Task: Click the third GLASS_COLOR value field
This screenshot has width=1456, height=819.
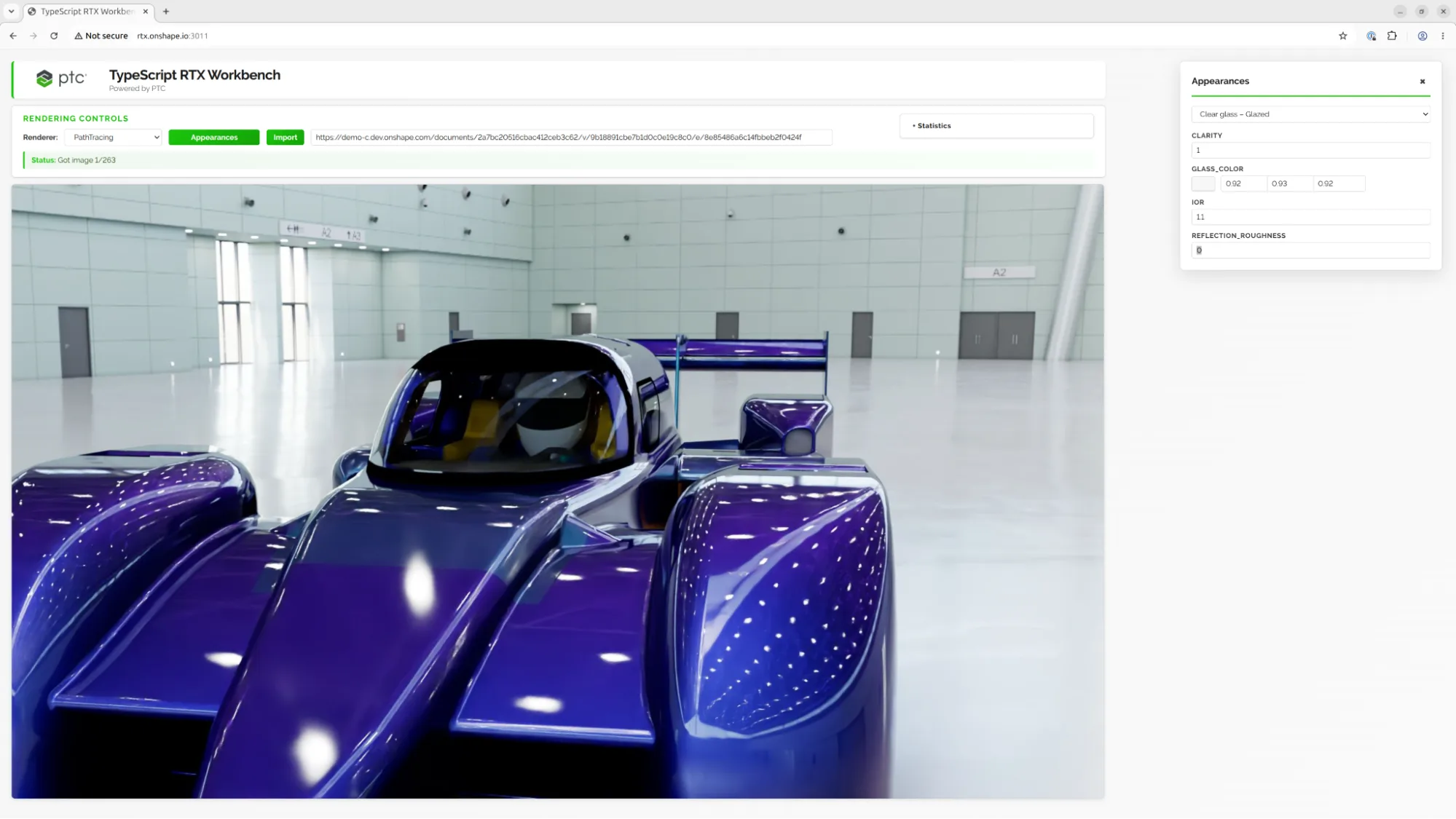Action: (x=1339, y=183)
